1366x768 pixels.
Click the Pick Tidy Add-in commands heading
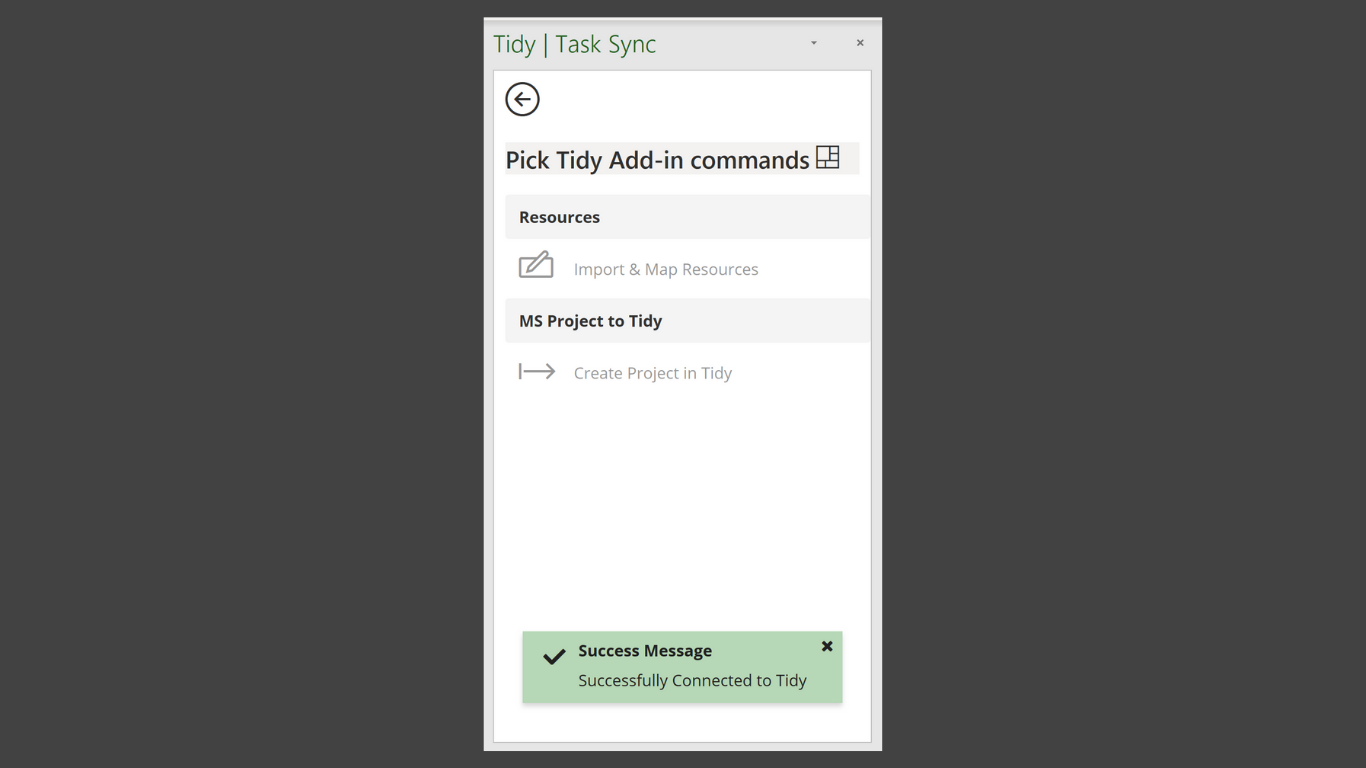[x=657, y=160]
